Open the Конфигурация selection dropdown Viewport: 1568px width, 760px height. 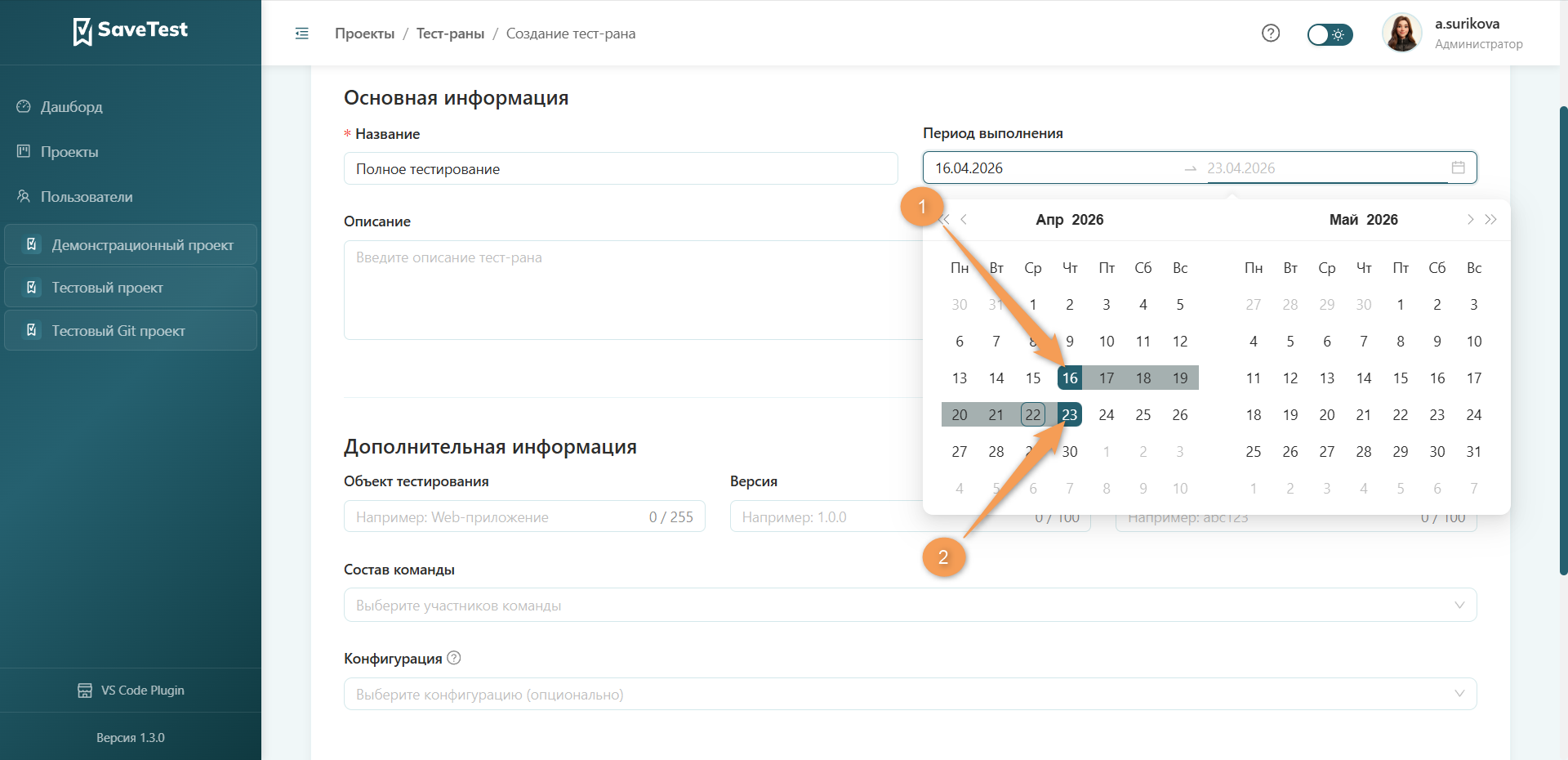coord(910,694)
